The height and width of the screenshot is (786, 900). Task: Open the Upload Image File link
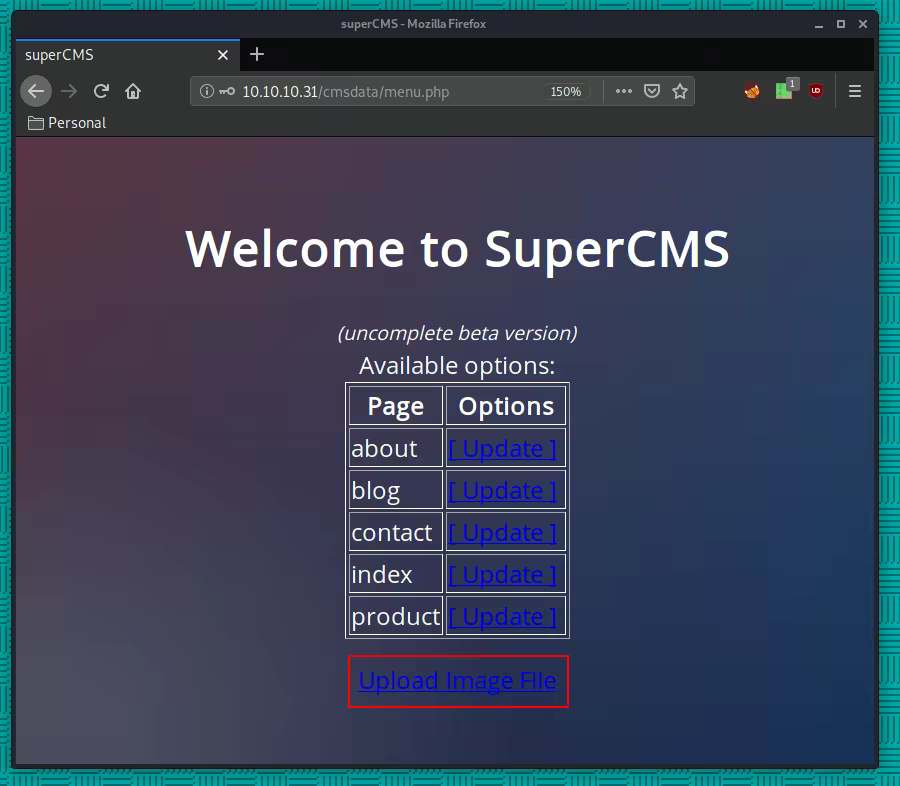pos(457,681)
